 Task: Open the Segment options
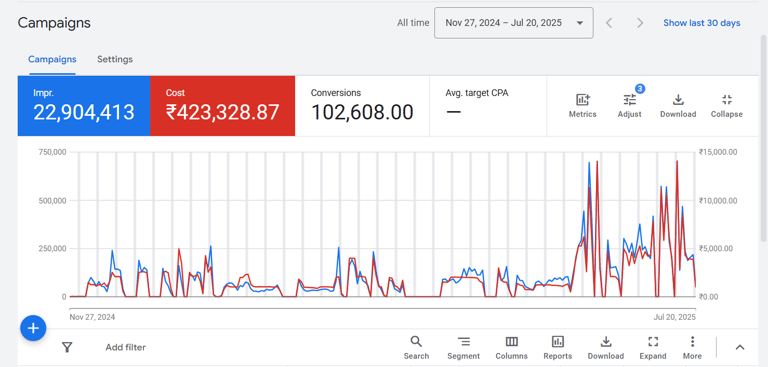[463, 348]
